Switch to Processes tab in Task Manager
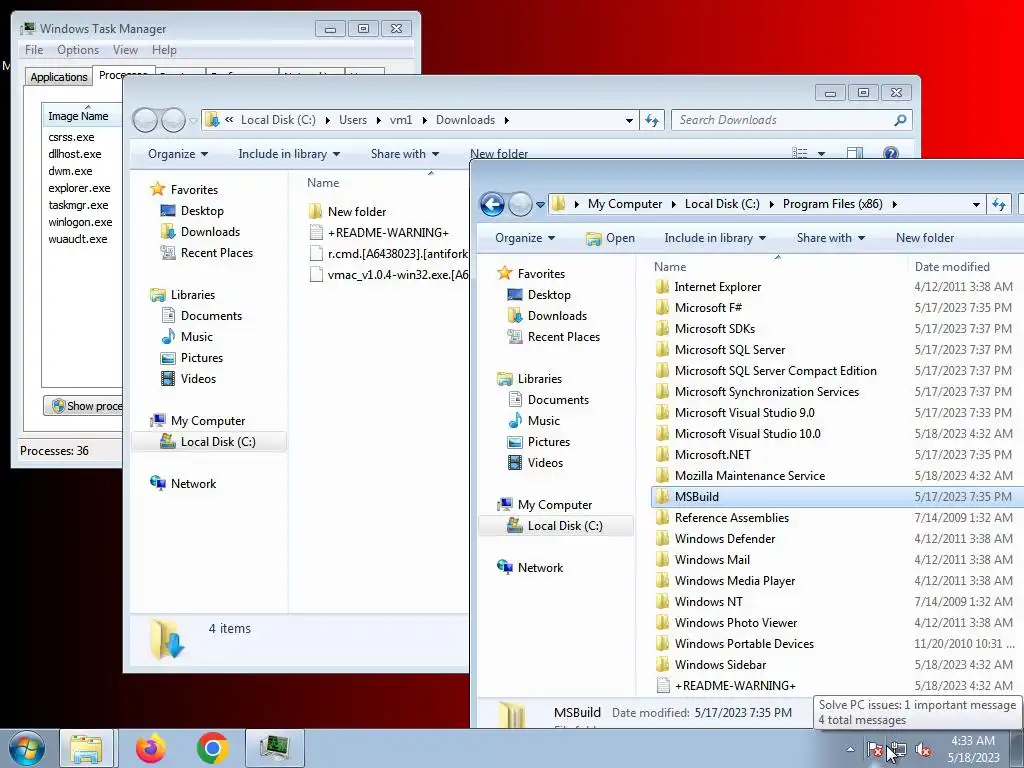The width and height of the screenshot is (1024, 768). point(123,75)
